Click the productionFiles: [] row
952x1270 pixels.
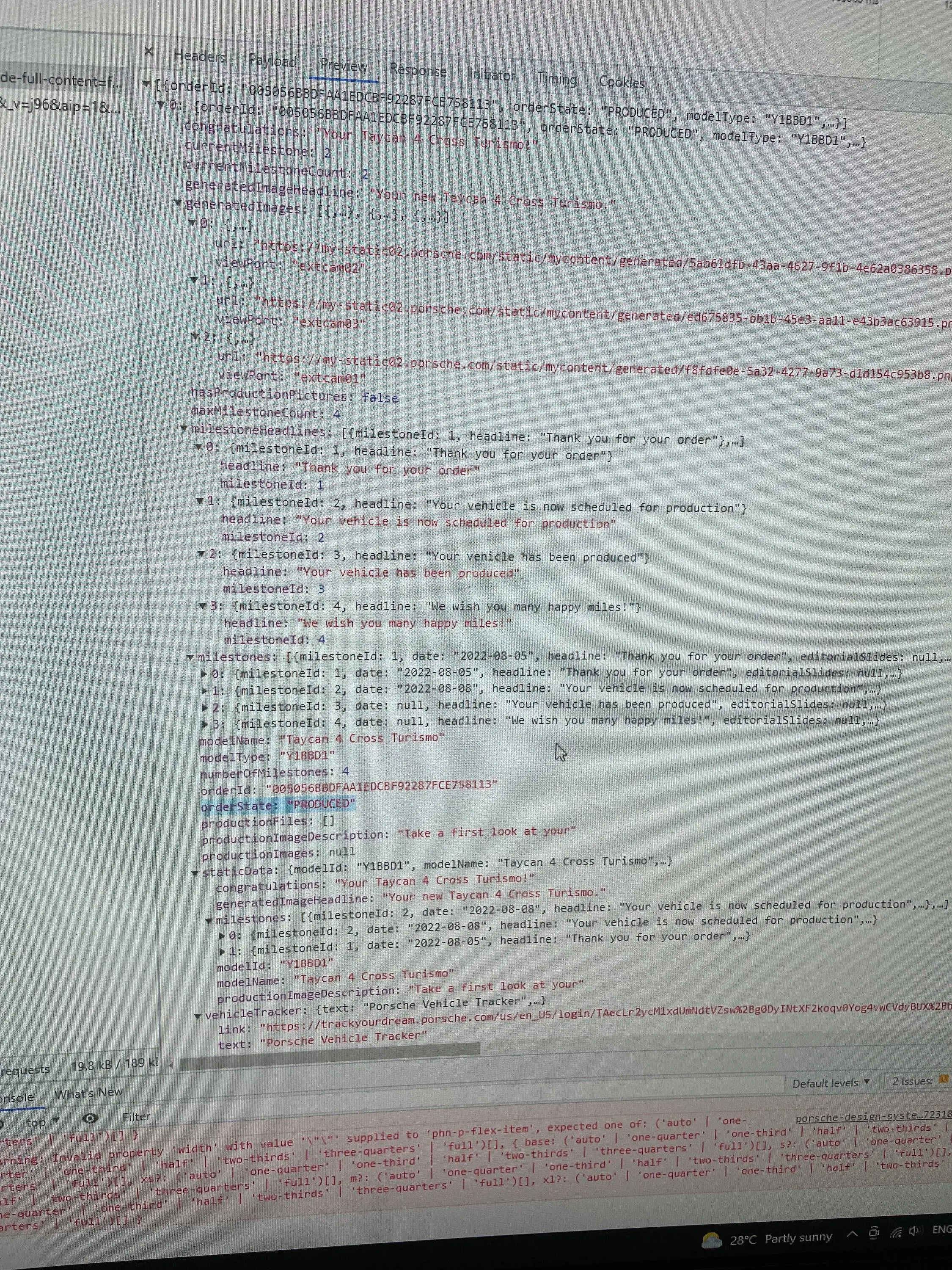(x=267, y=822)
